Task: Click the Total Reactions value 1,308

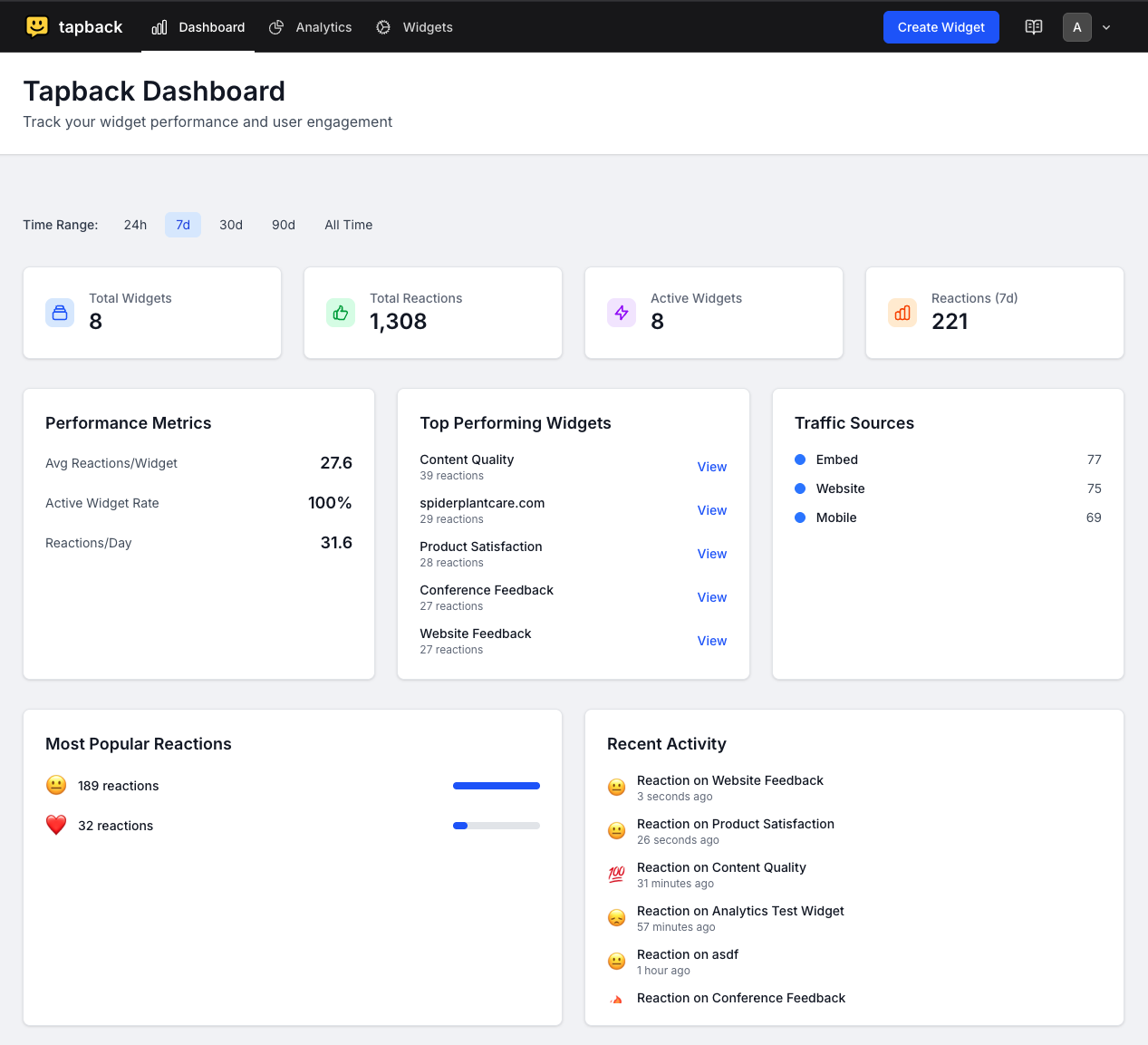Action: point(399,322)
